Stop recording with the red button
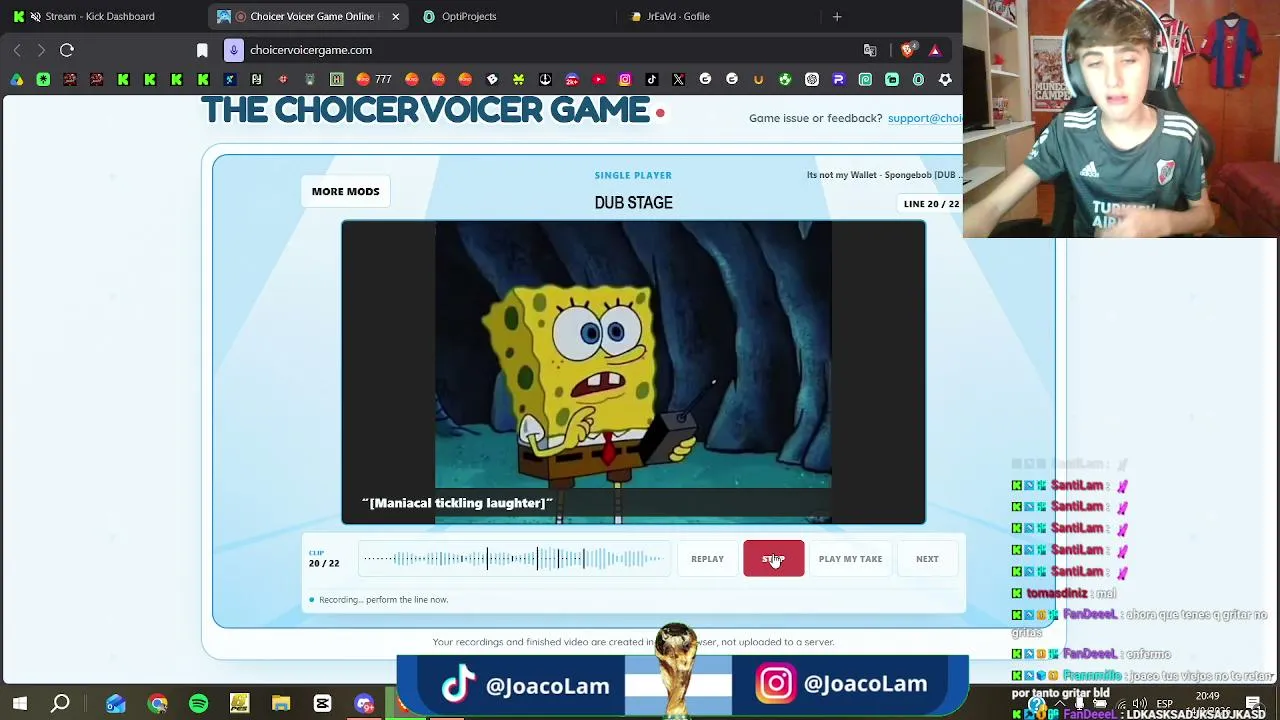The image size is (1280, 720). (x=774, y=559)
